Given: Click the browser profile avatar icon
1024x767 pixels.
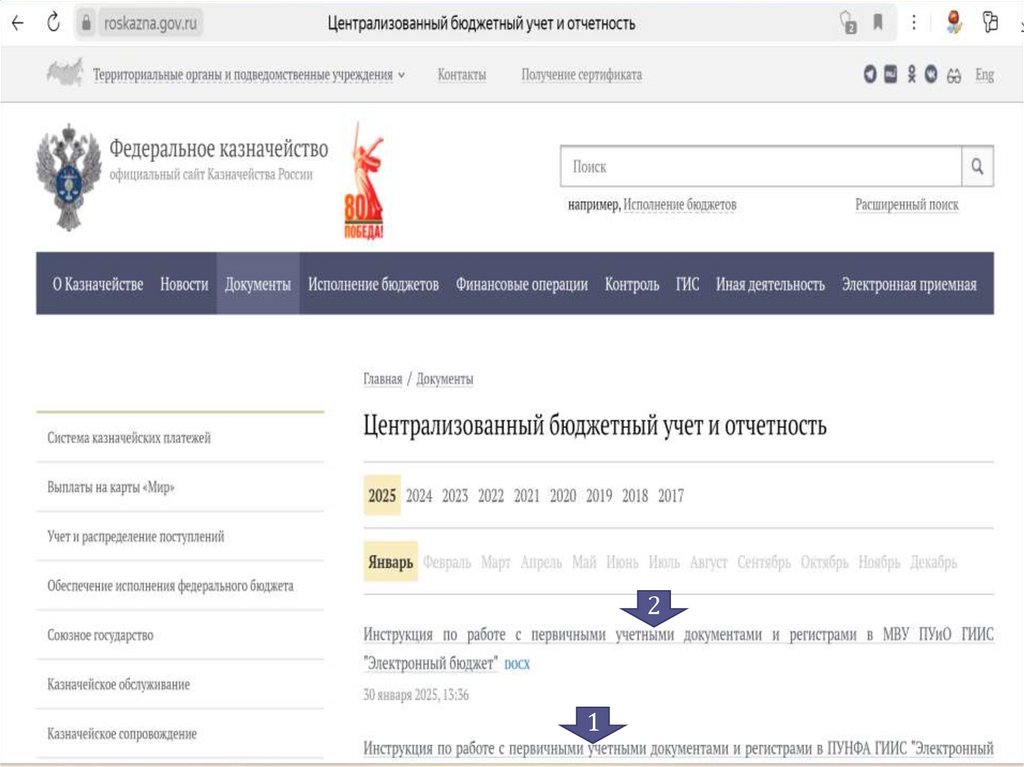Looking at the screenshot, I should [954, 22].
